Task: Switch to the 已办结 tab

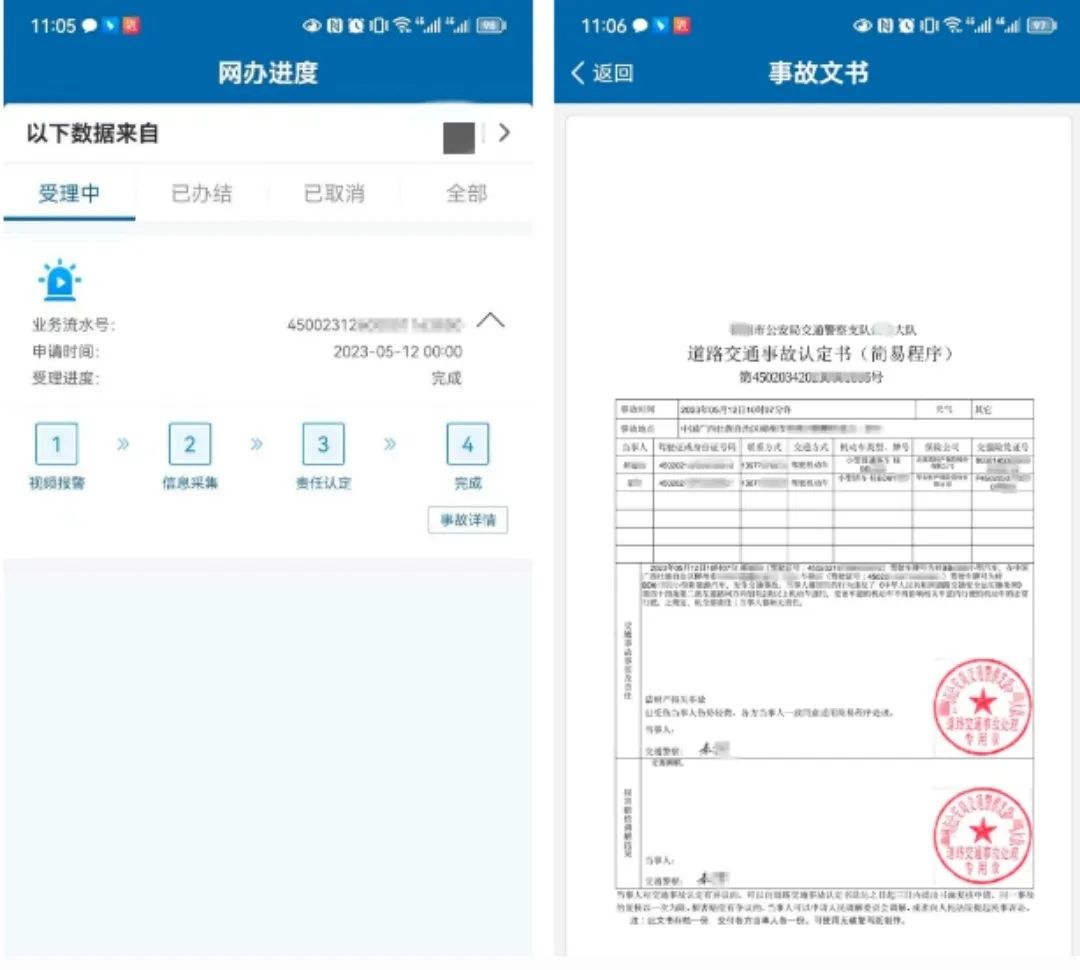Action: click(202, 193)
